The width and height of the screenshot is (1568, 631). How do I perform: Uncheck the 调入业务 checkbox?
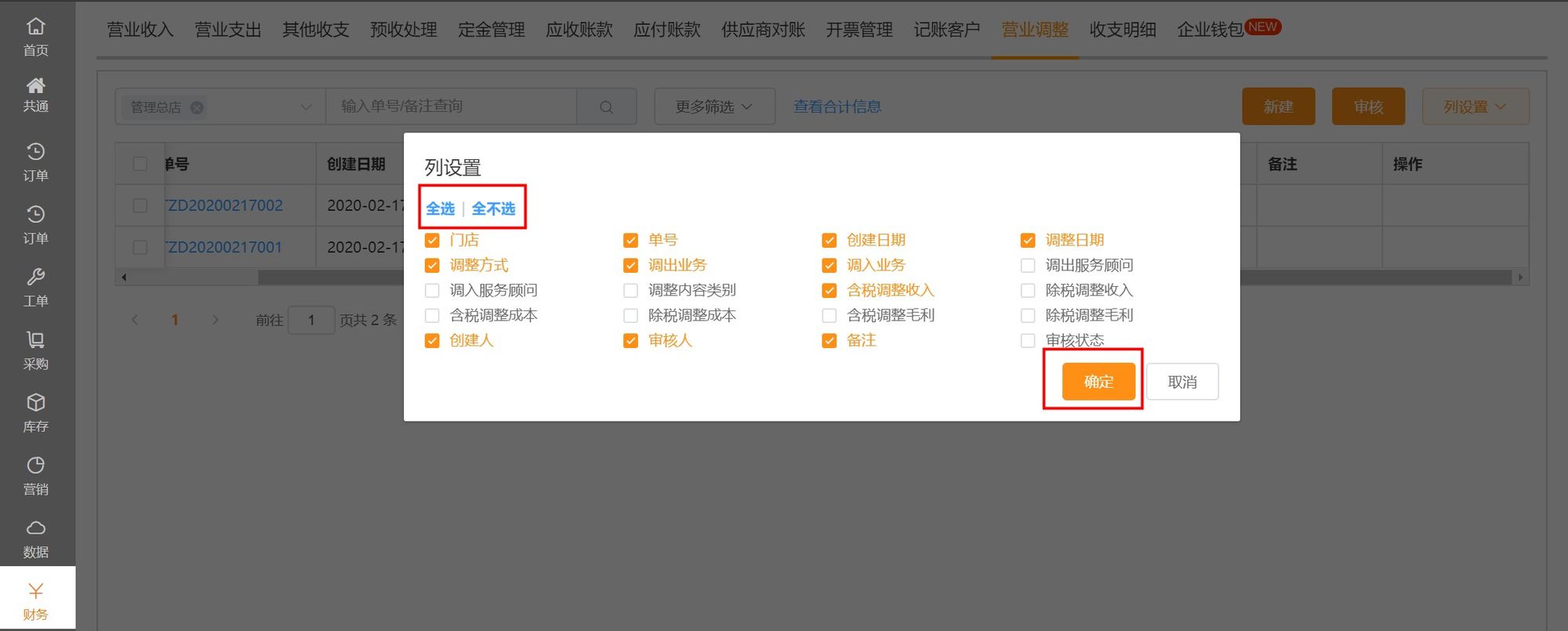point(829,265)
